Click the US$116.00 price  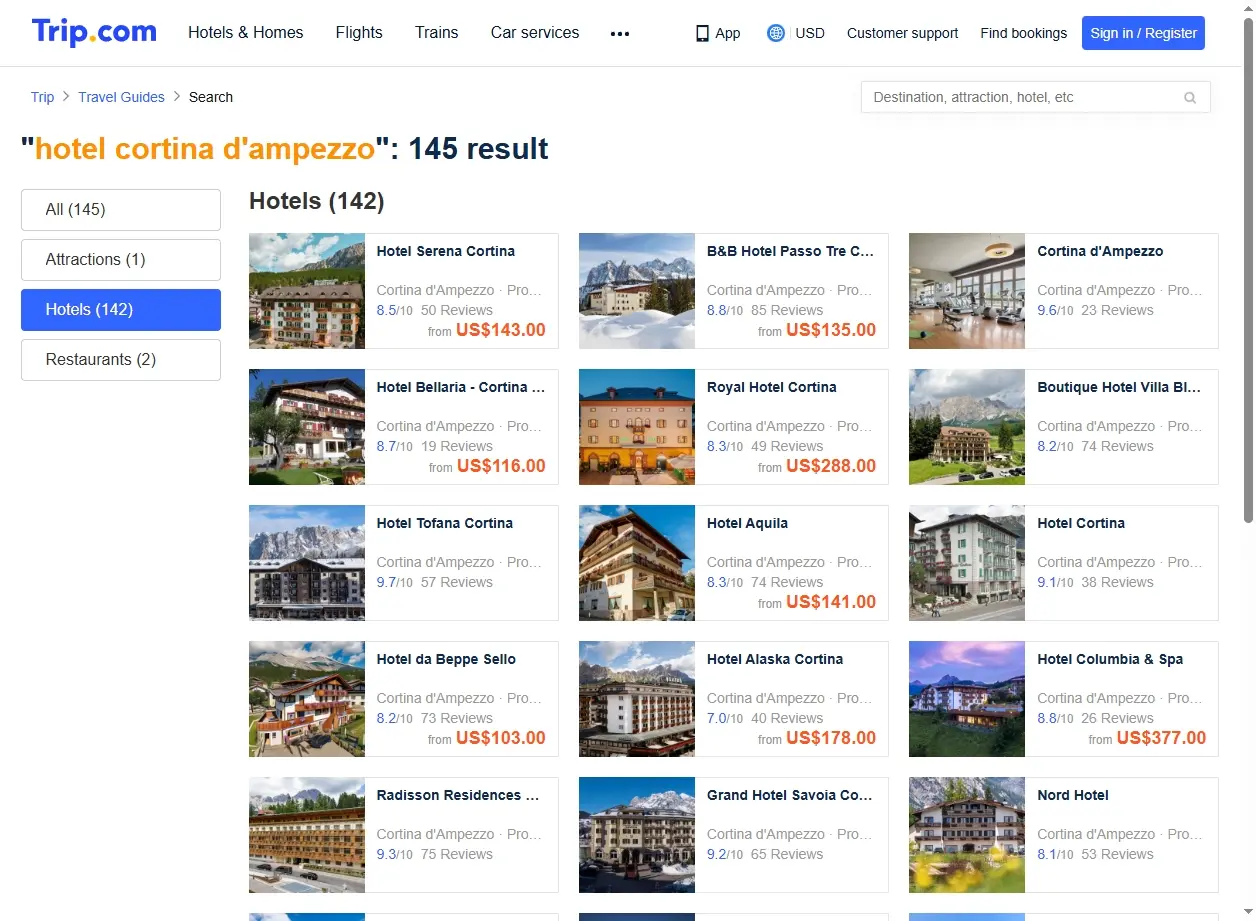tap(501, 466)
